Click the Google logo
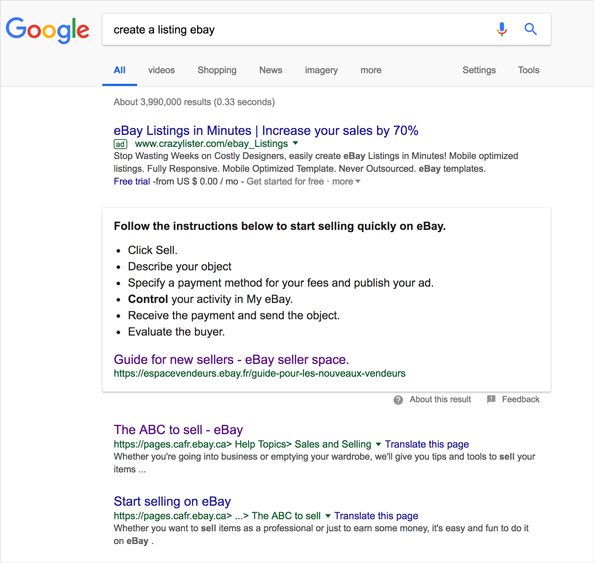 pos(48,30)
